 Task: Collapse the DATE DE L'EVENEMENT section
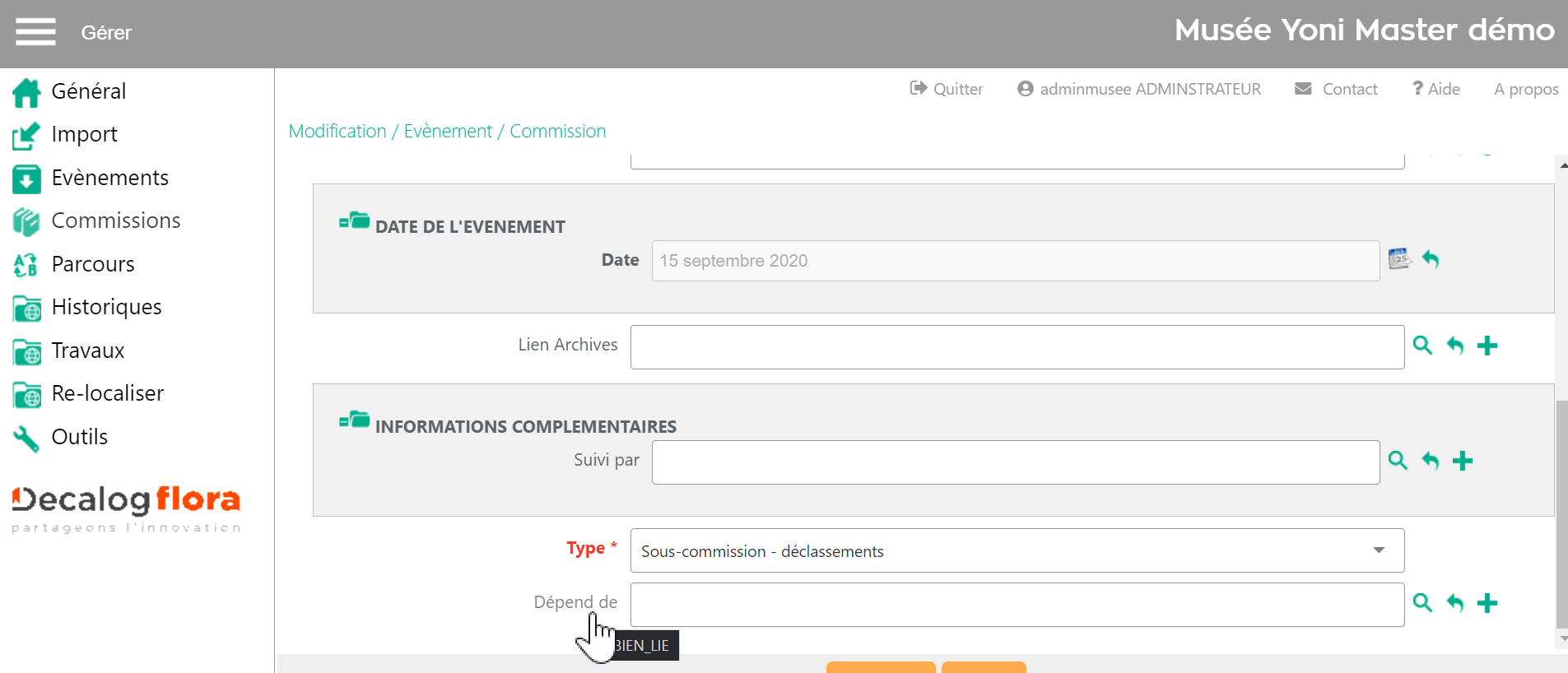tap(354, 220)
